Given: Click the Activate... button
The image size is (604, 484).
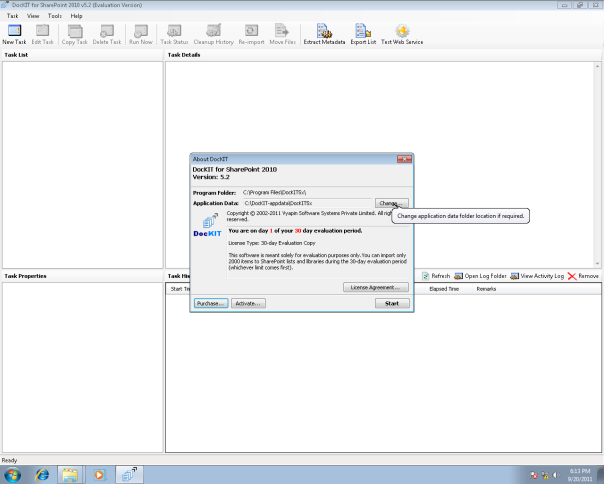Looking at the screenshot, I should 248,303.
